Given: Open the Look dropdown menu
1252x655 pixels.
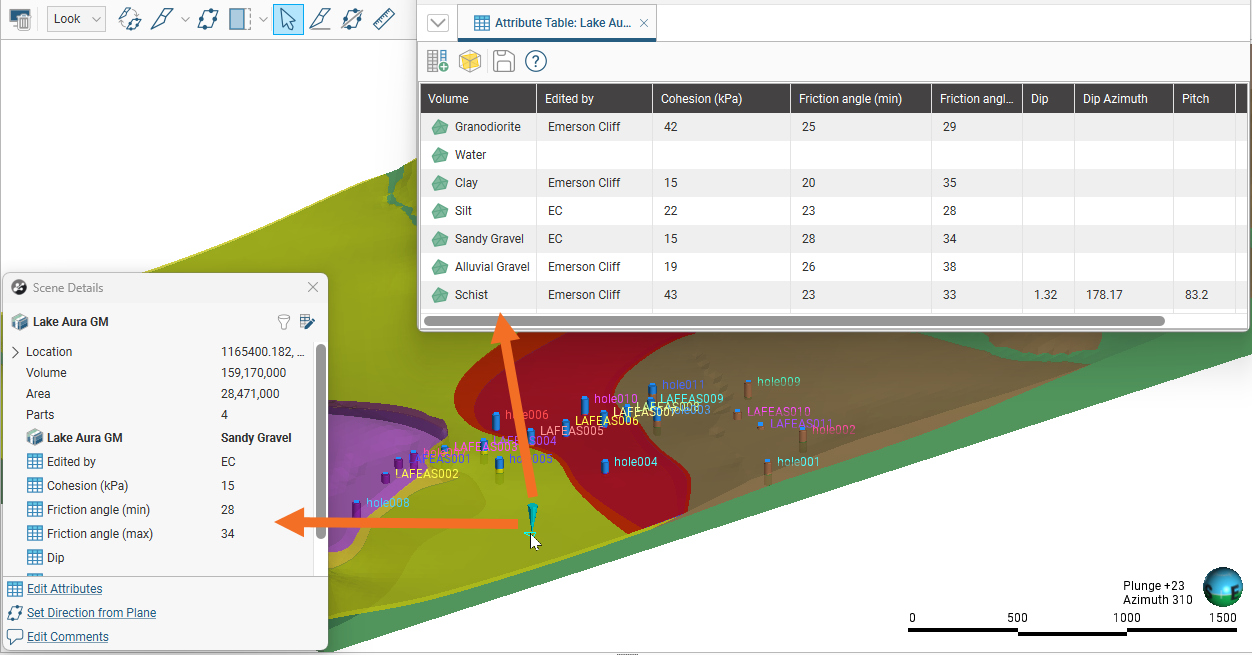Looking at the screenshot, I should [x=76, y=19].
